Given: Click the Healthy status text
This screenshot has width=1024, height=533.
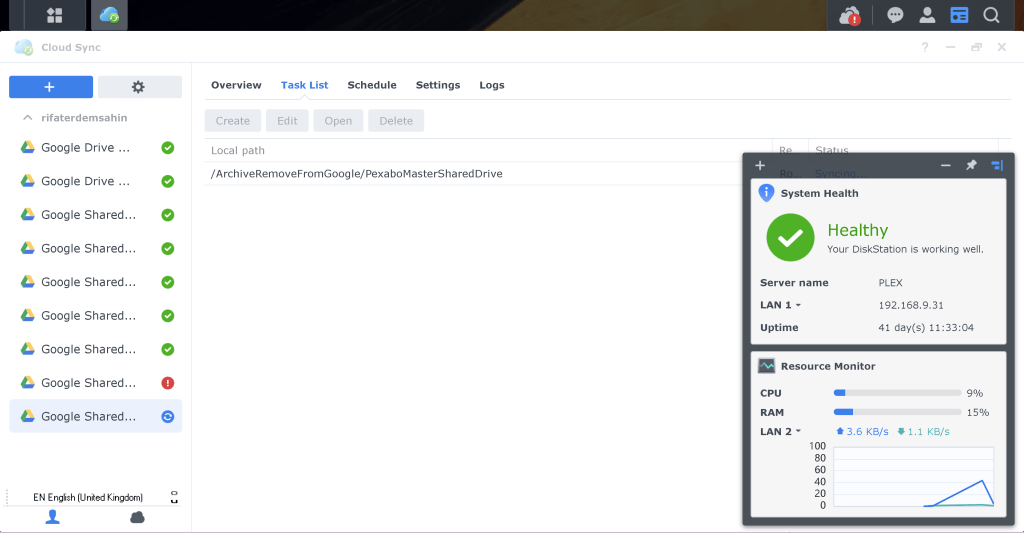Looking at the screenshot, I should coord(857,230).
